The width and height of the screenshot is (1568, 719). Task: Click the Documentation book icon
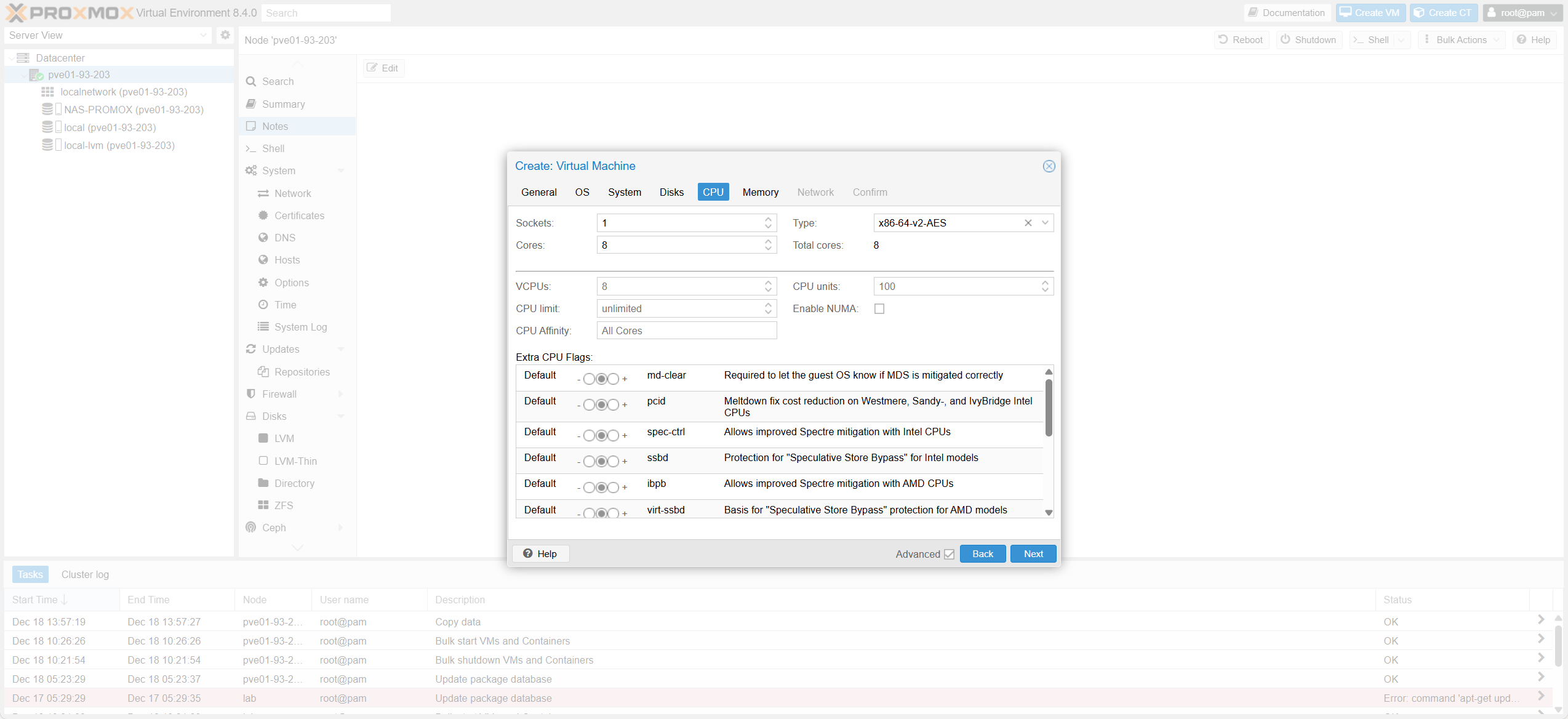(1253, 12)
